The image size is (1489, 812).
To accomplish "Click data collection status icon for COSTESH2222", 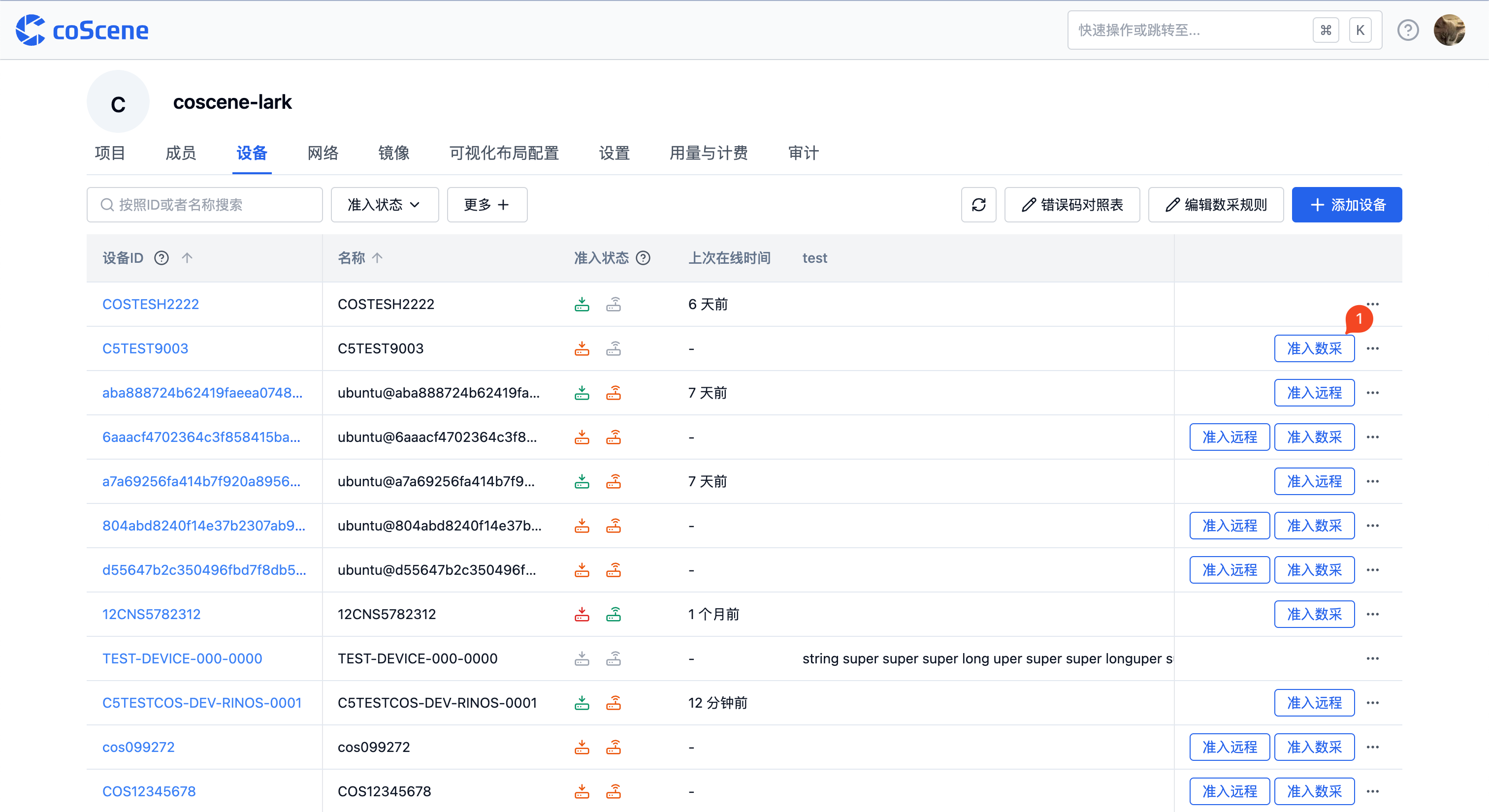I will pos(582,304).
